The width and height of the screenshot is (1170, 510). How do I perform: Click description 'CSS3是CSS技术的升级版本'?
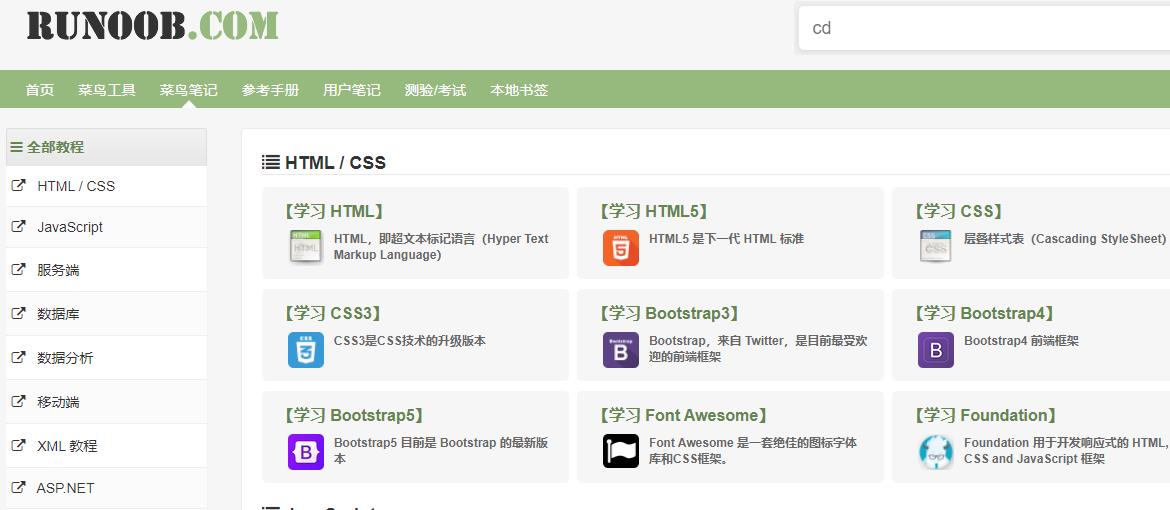tap(410, 341)
